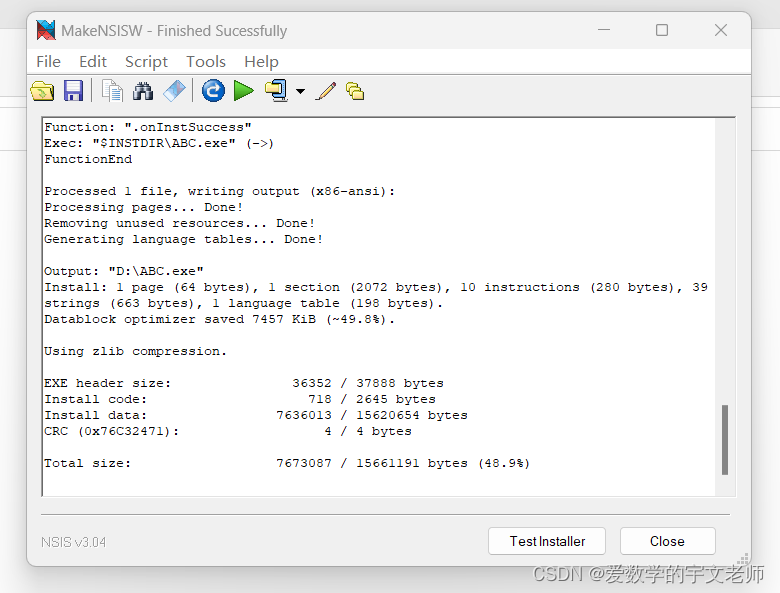
Task: Run the installer with the green play icon
Action: tap(244, 91)
